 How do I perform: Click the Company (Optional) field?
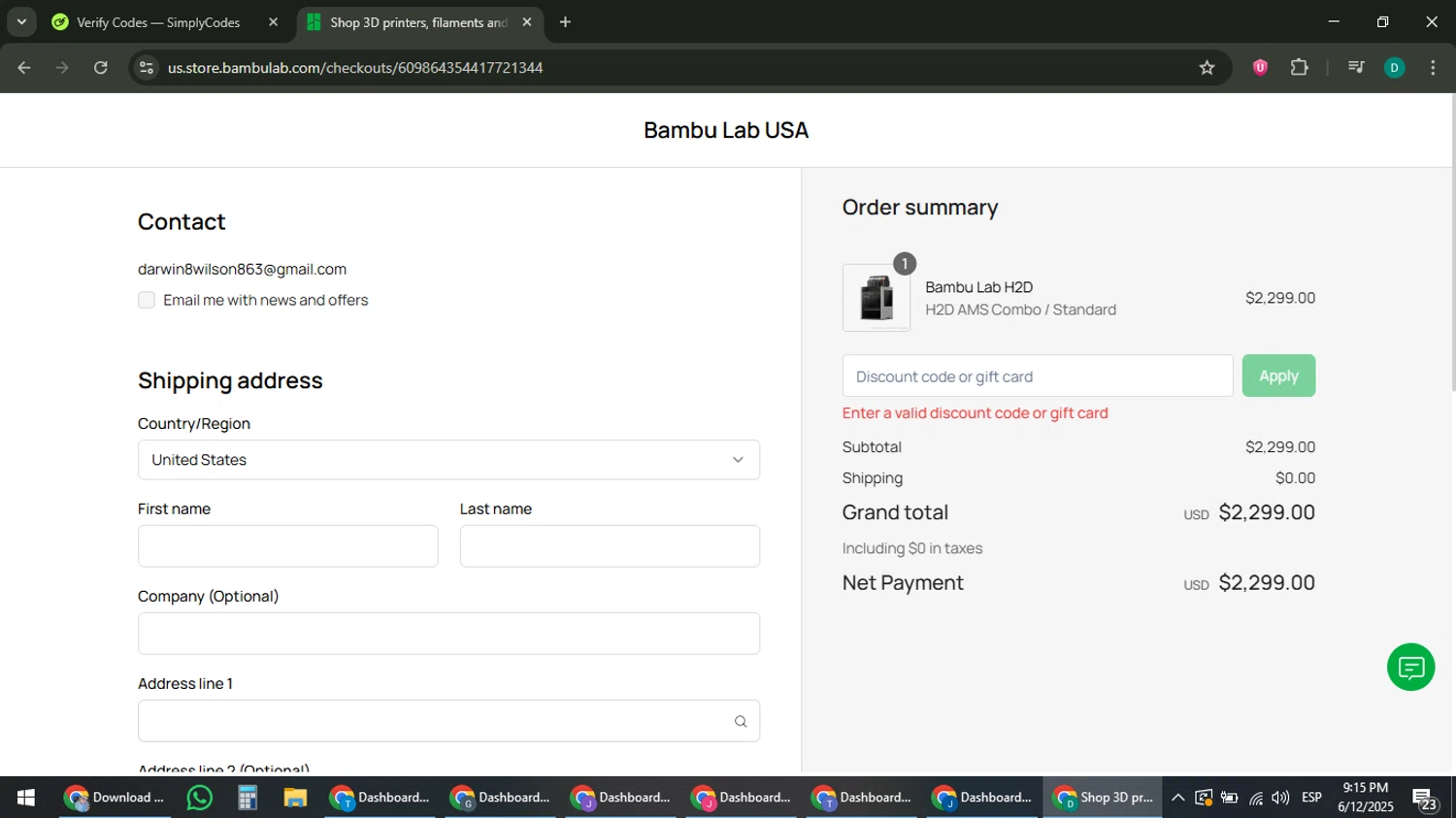[x=448, y=634]
